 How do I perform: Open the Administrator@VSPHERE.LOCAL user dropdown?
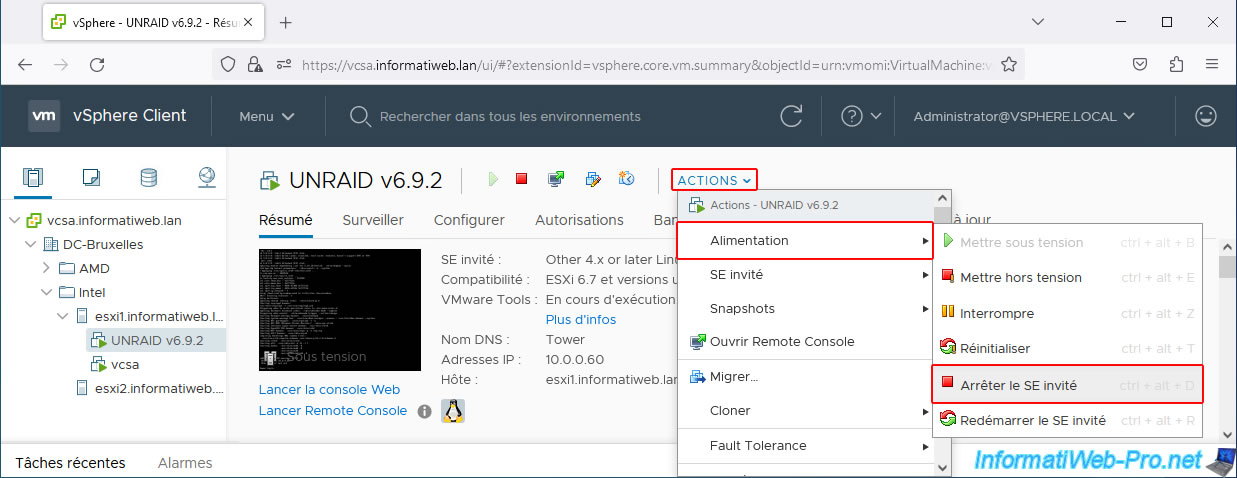pos(1024,116)
